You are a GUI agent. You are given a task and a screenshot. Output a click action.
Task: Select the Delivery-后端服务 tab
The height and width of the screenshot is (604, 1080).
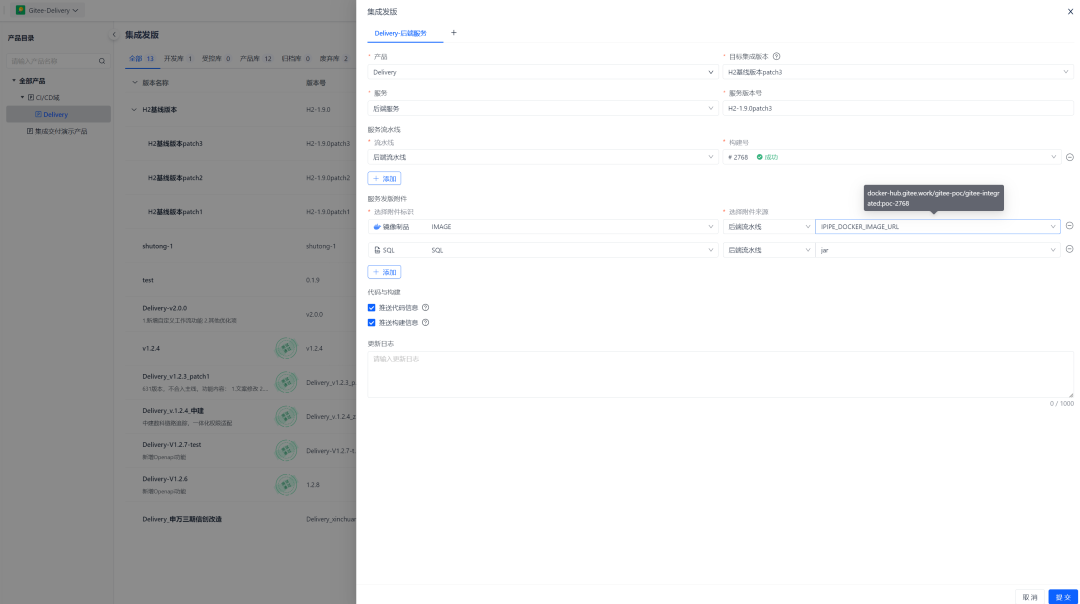click(x=400, y=33)
